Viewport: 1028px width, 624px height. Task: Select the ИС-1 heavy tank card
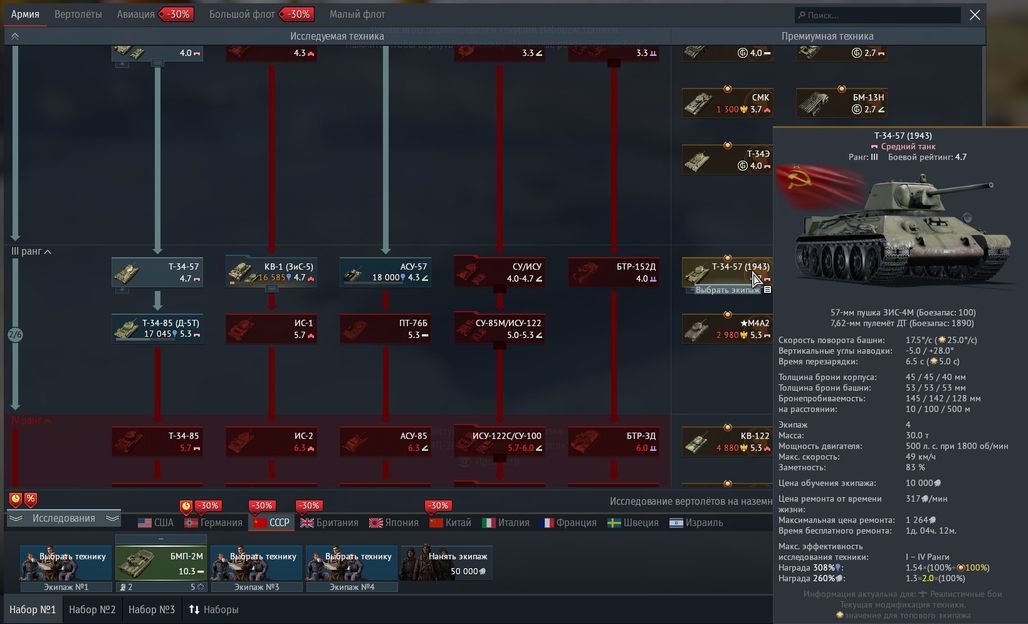tap(271, 328)
